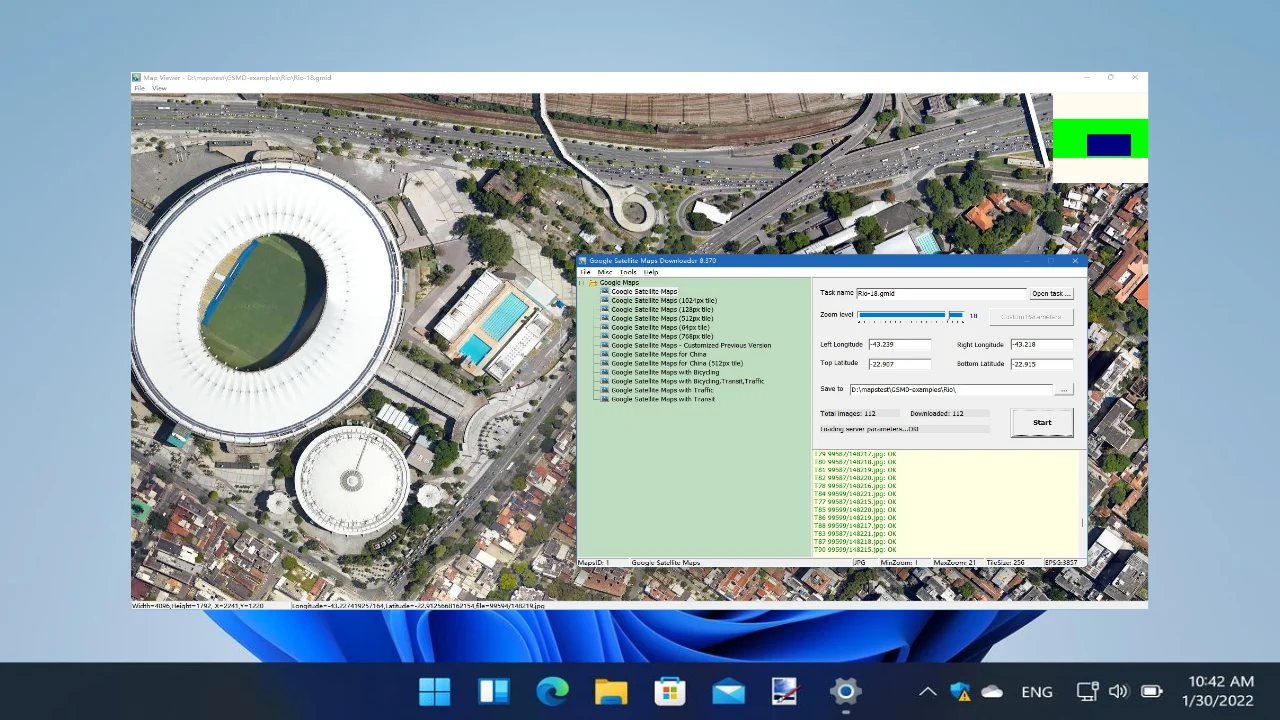Select Google Satellite Maps with Bicycling
The image size is (1280, 720).
click(x=665, y=372)
